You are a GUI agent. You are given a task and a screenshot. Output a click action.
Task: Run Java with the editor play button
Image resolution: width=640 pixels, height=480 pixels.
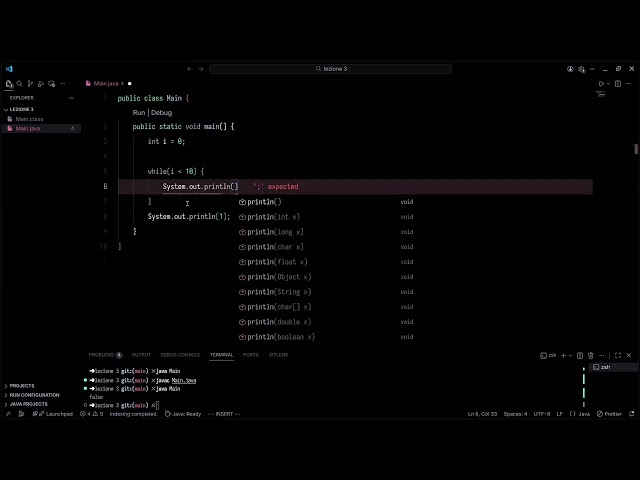pyautogui.click(x=601, y=84)
